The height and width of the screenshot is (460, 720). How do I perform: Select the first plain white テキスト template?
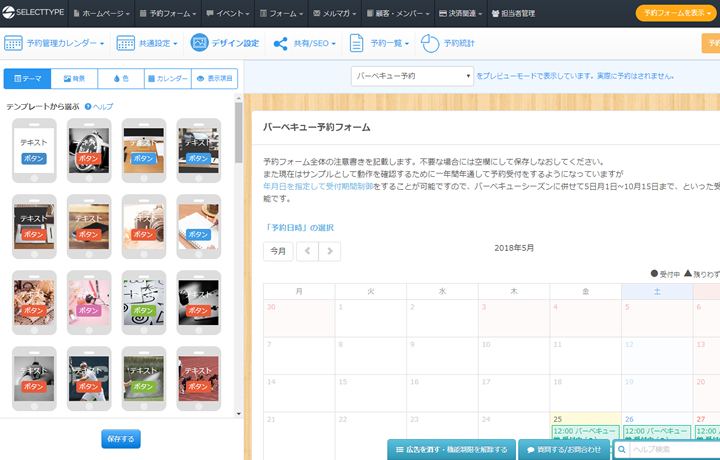tap(34, 150)
